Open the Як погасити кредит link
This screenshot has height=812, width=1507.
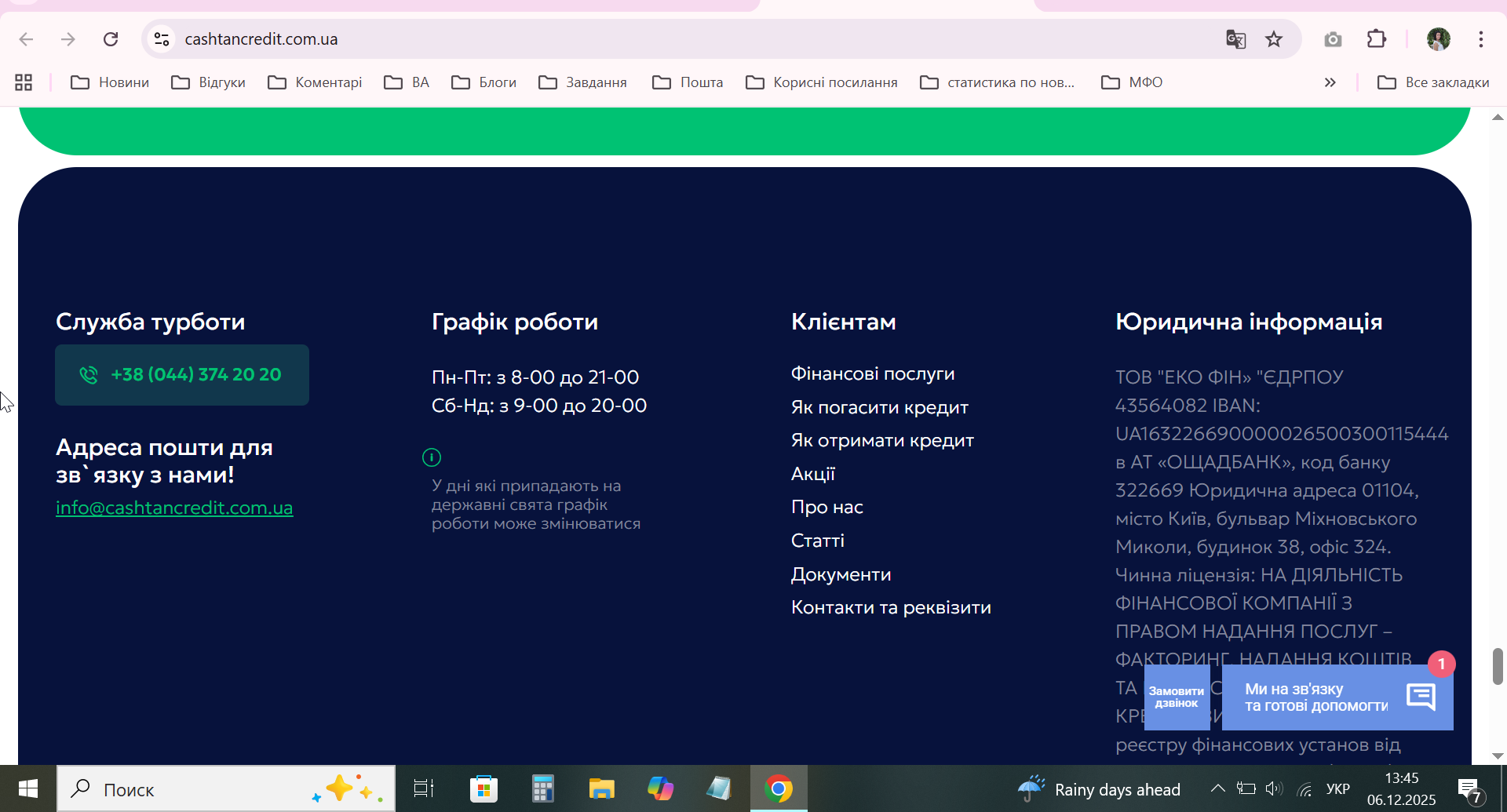click(880, 408)
